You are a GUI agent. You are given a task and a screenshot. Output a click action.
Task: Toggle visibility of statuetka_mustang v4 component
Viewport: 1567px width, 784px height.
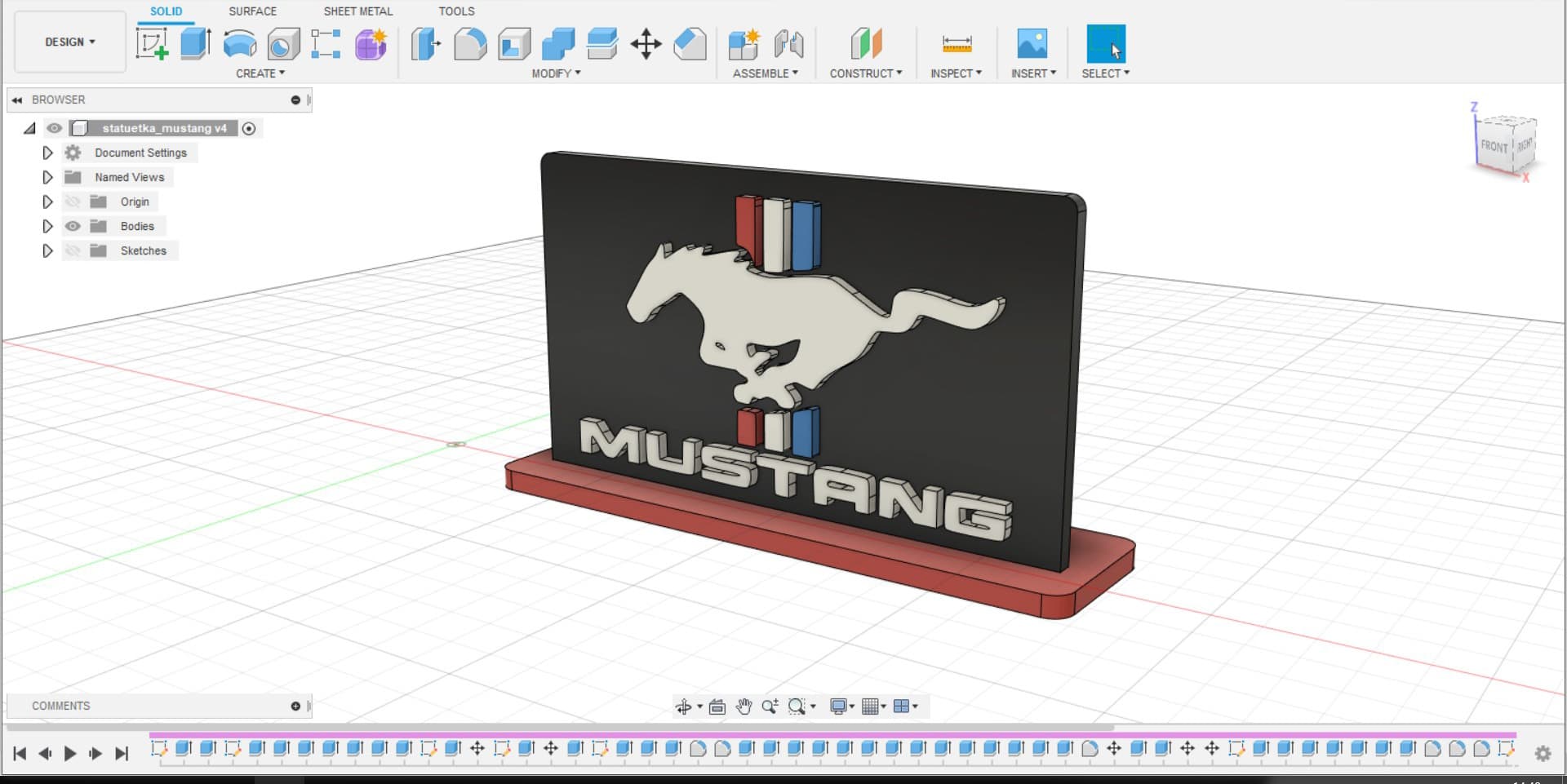tap(55, 128)
